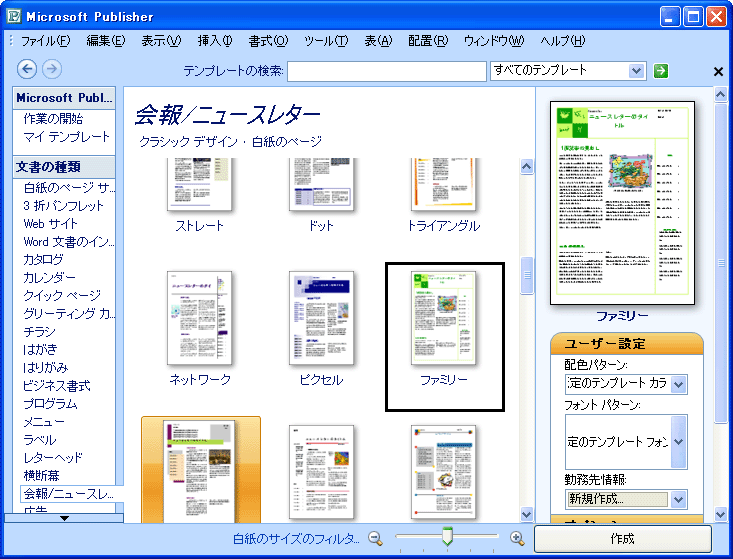Choose Word 文書のイン... document type

coord(69,242)
